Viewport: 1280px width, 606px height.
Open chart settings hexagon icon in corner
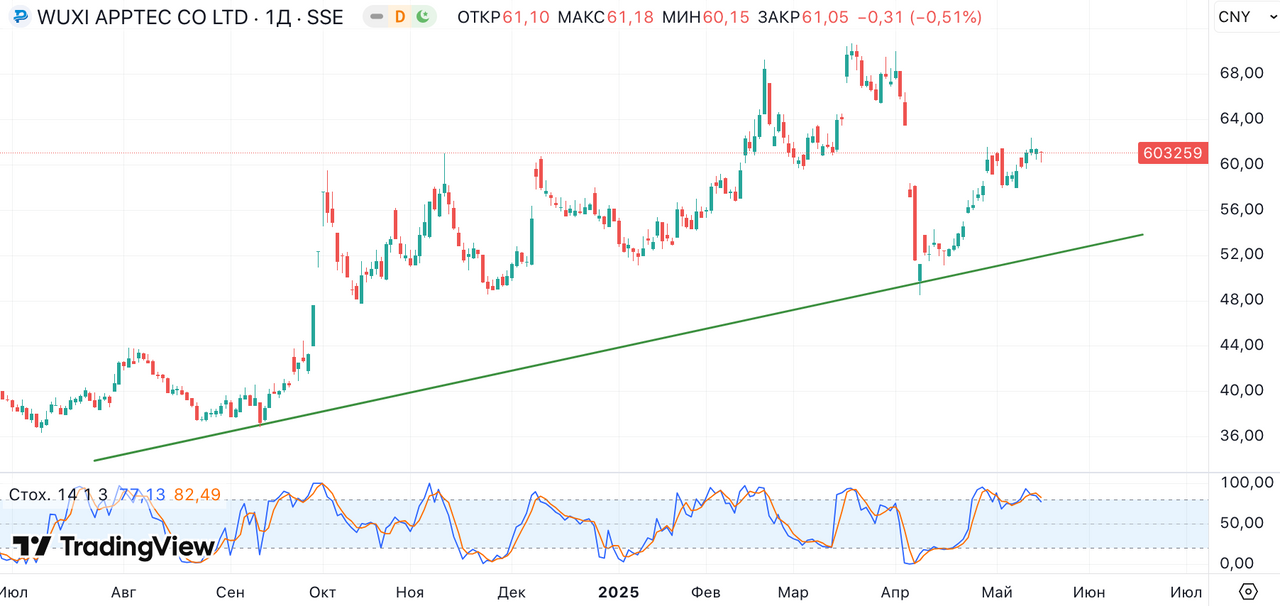(x=1247, y=591)
